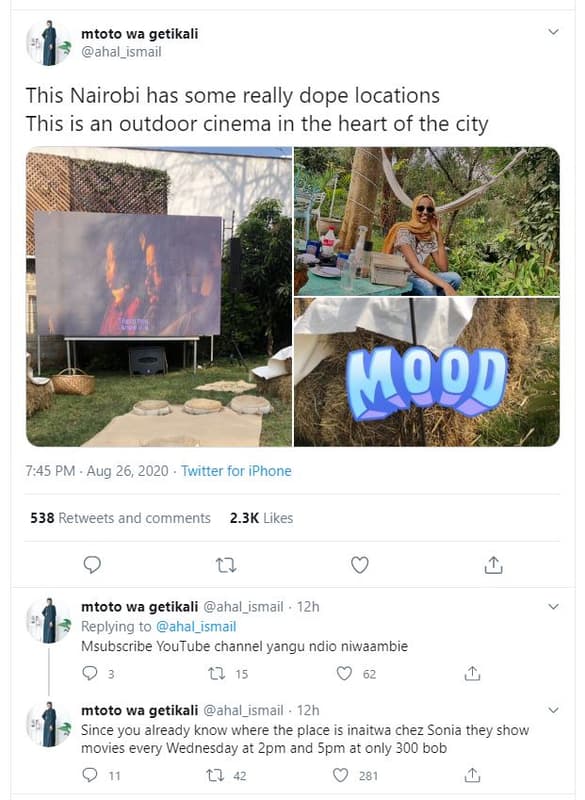Open the Twitter for iPhone link
This screenshot has width=585, height=800.
coord(236,470)
